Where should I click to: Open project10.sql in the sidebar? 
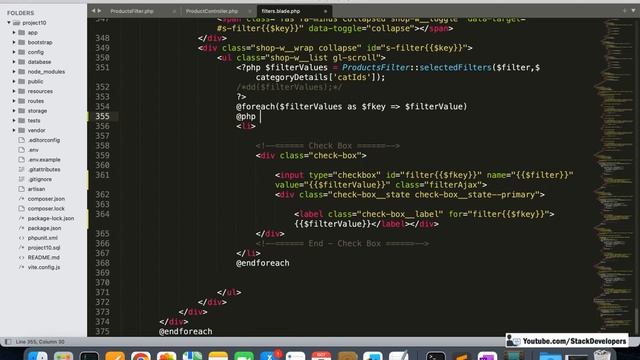44,248
